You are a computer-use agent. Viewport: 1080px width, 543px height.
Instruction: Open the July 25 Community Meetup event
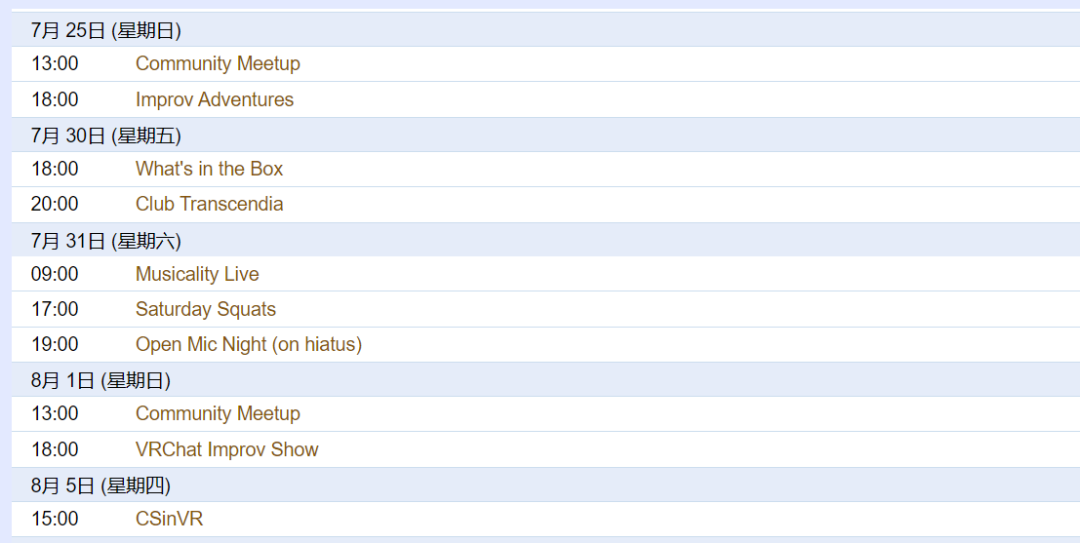[217, 64]
